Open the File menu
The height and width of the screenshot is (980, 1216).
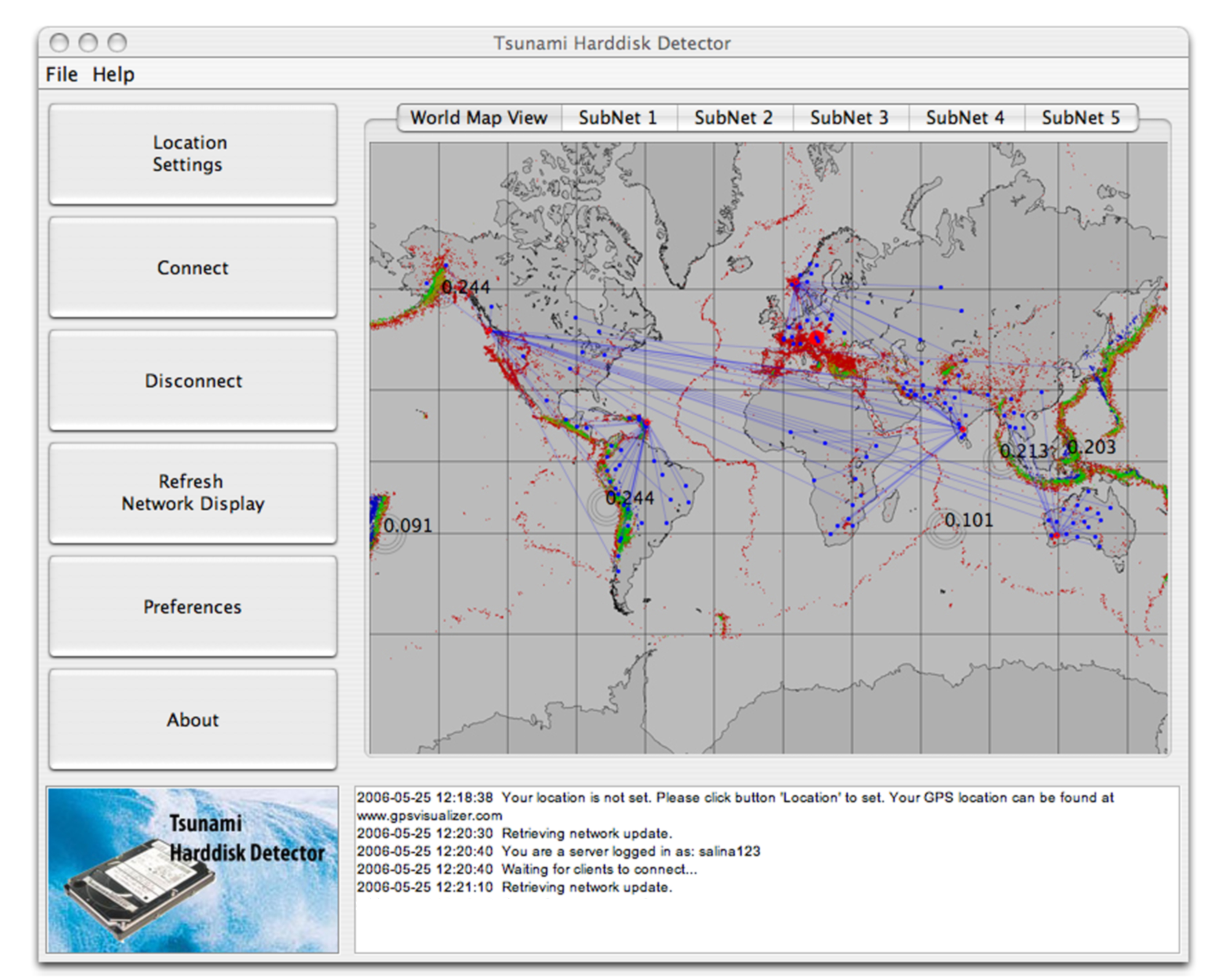[x=61, y=74]
